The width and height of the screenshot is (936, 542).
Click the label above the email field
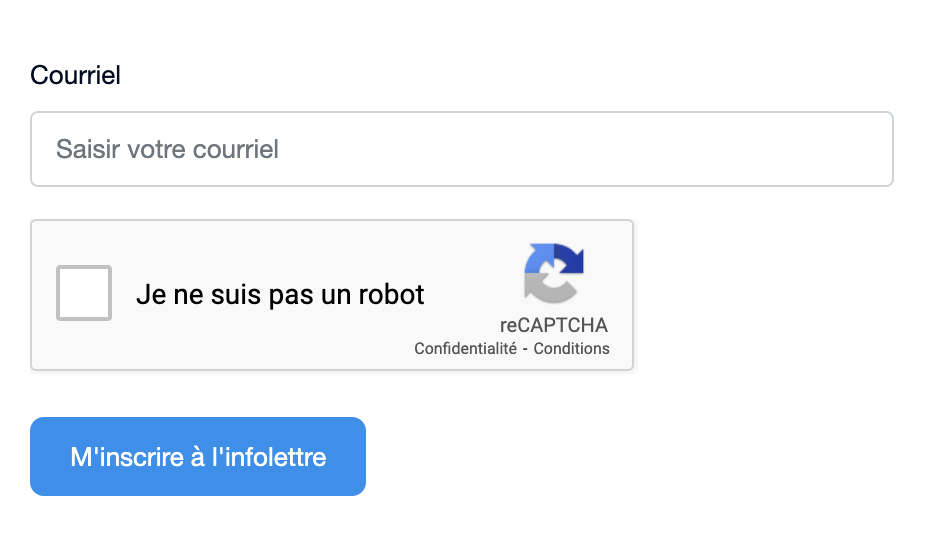(x=75, y=75)
